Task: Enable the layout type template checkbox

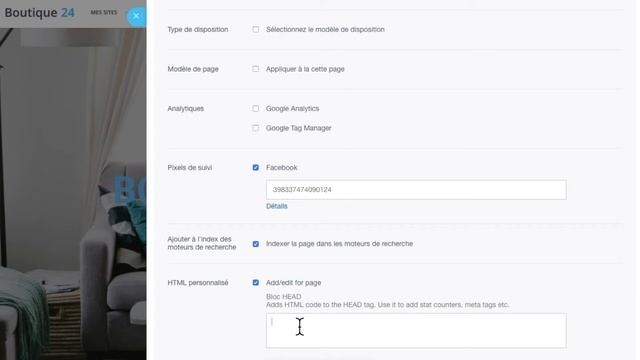Action: [x=256, y=29]
